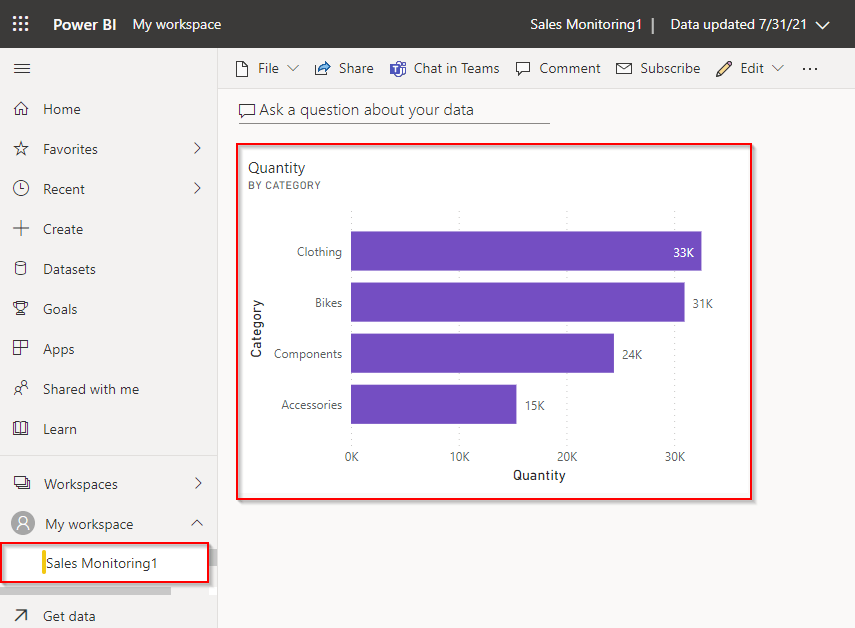Expand the Recent flyout chevron

[197, 189]
